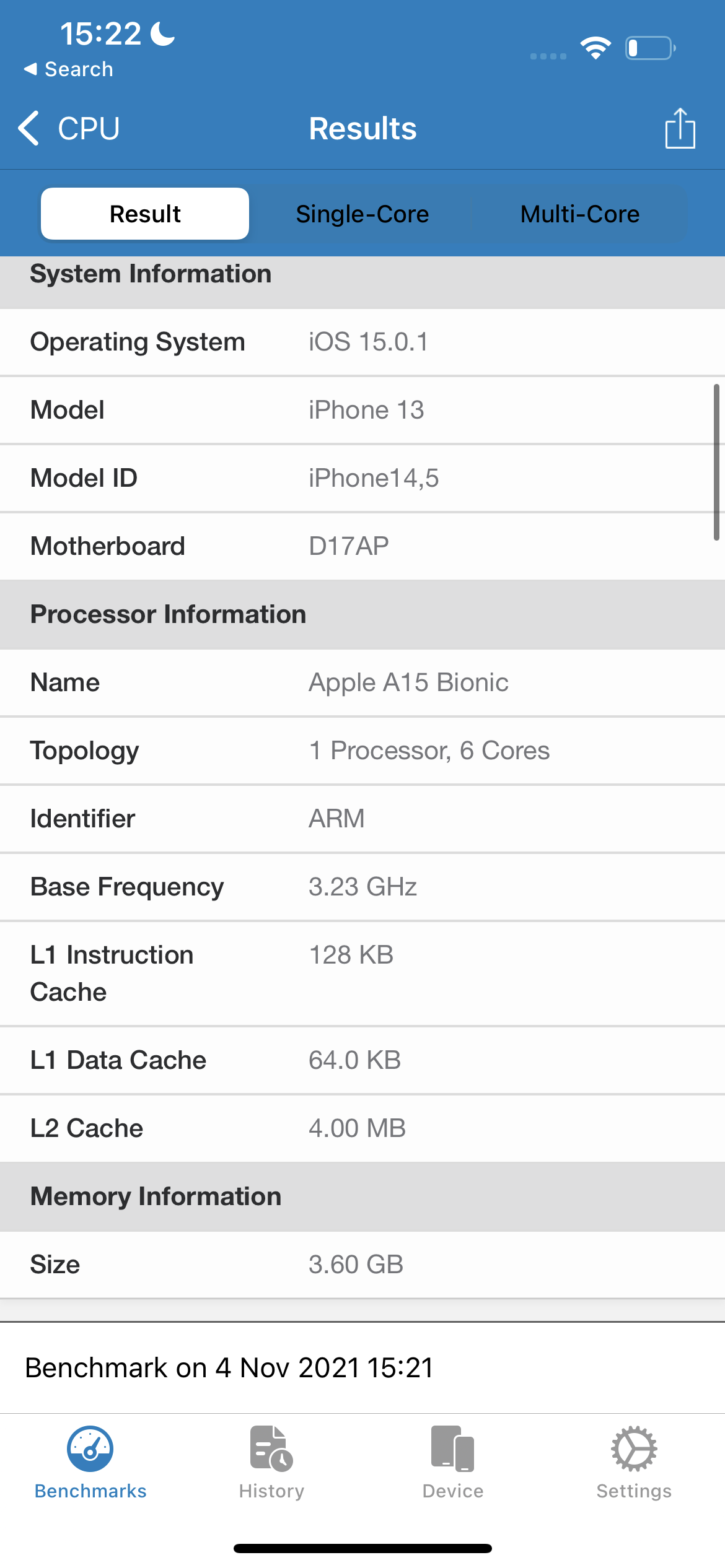
Task: Tap the CPU back button label
Action: pos(89,128)
